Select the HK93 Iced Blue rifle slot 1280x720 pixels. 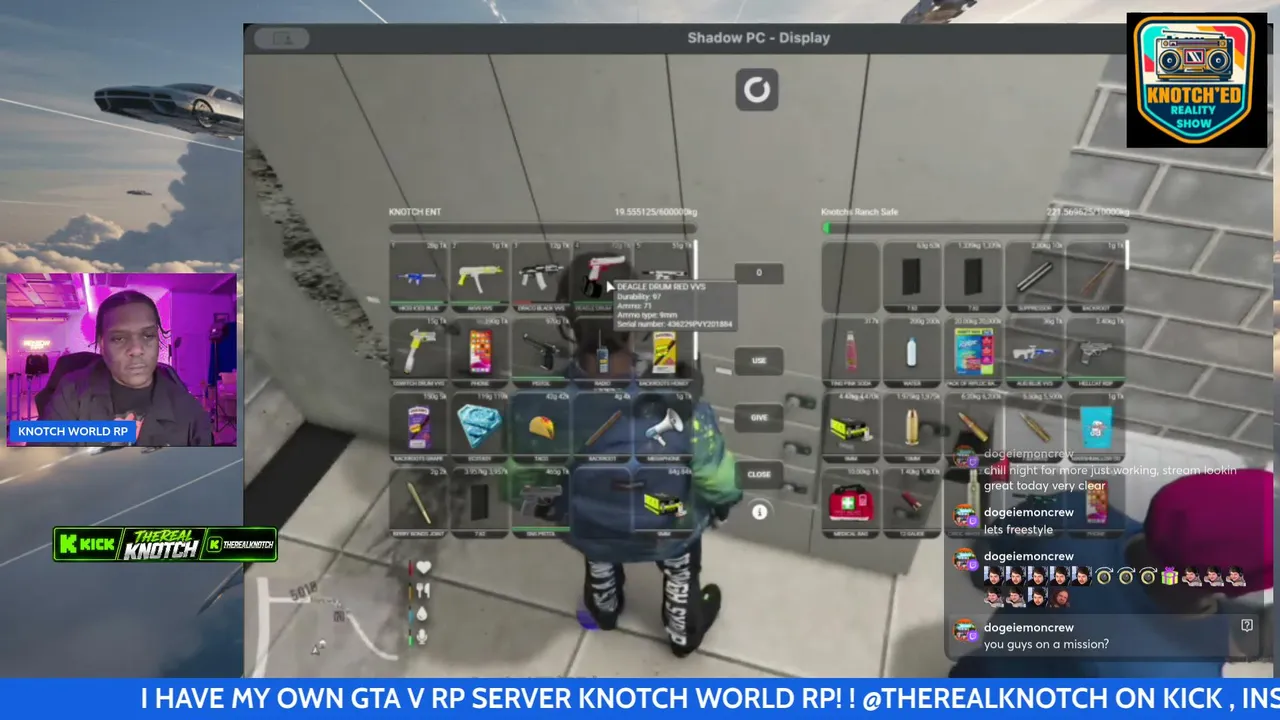tap(418, 276)
